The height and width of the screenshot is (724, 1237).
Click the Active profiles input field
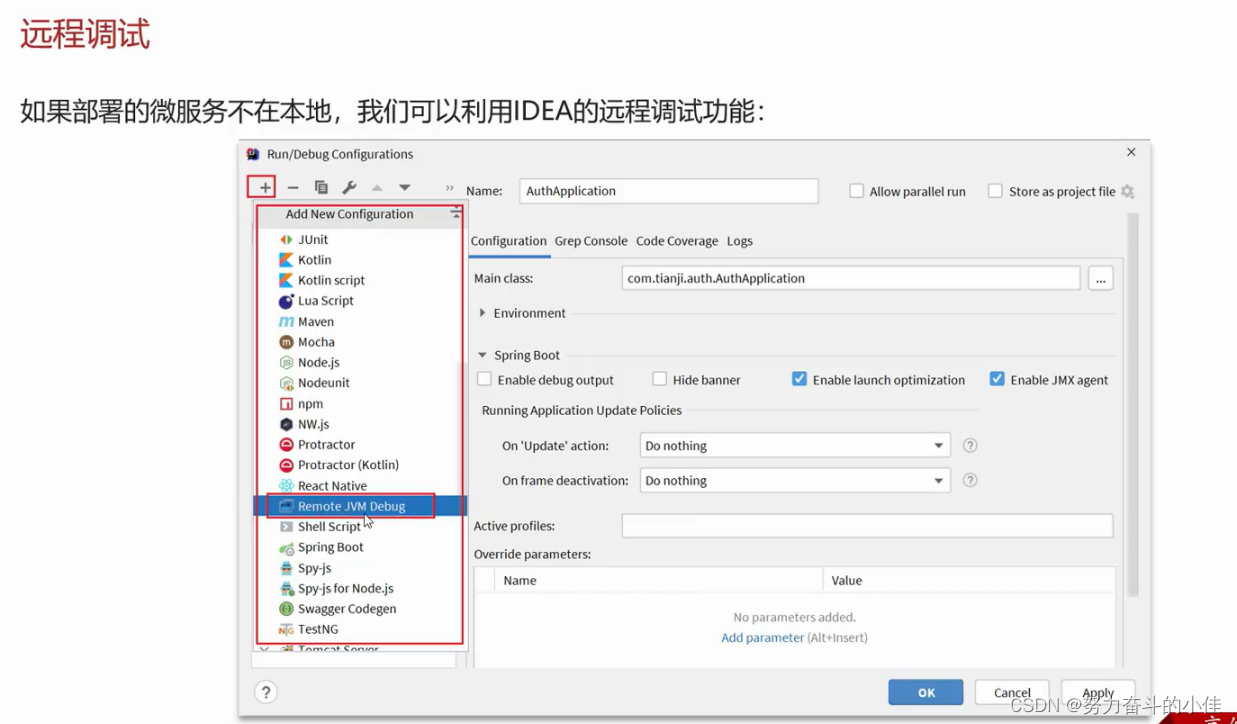(x=867, y=526)
